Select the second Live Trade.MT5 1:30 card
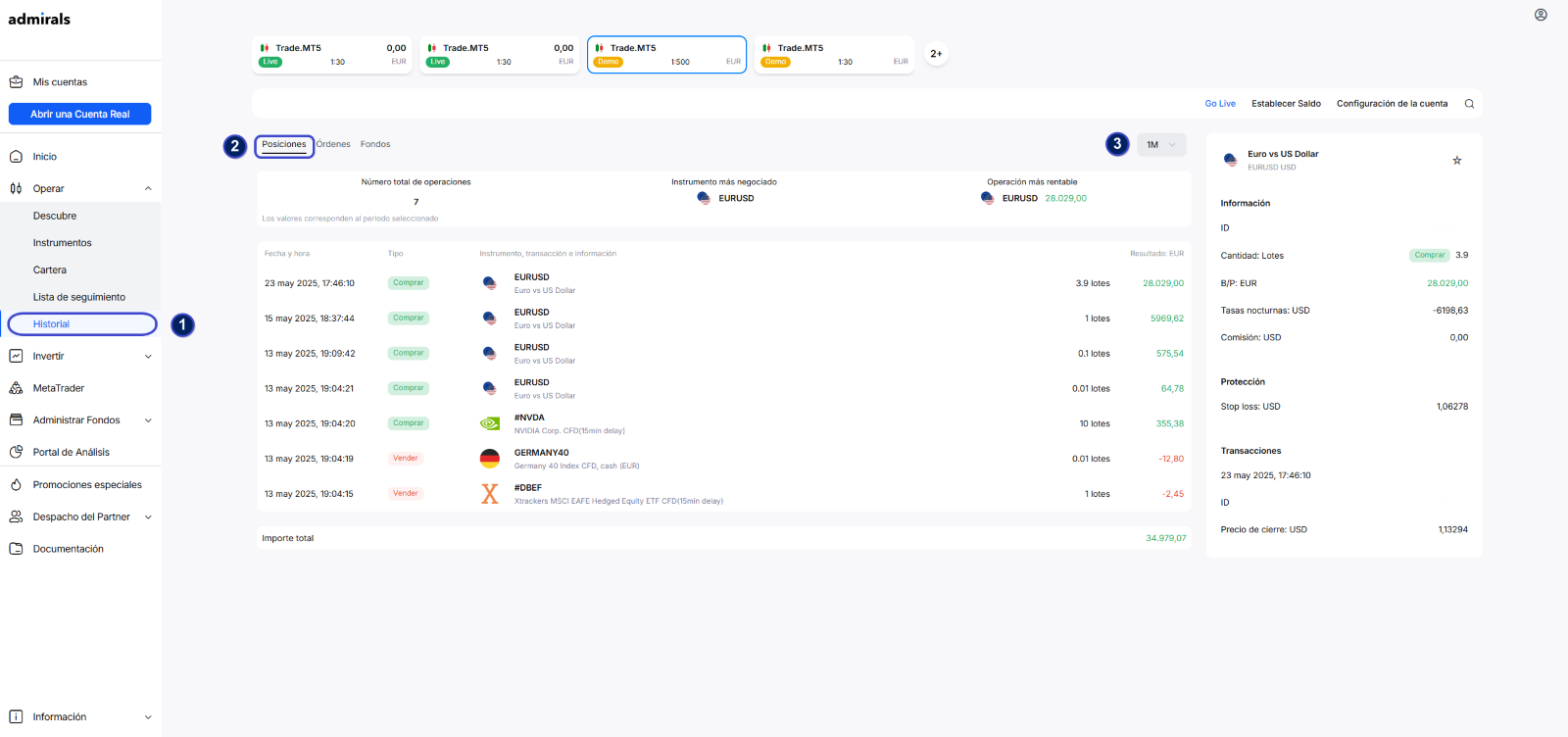 (500, 55)
